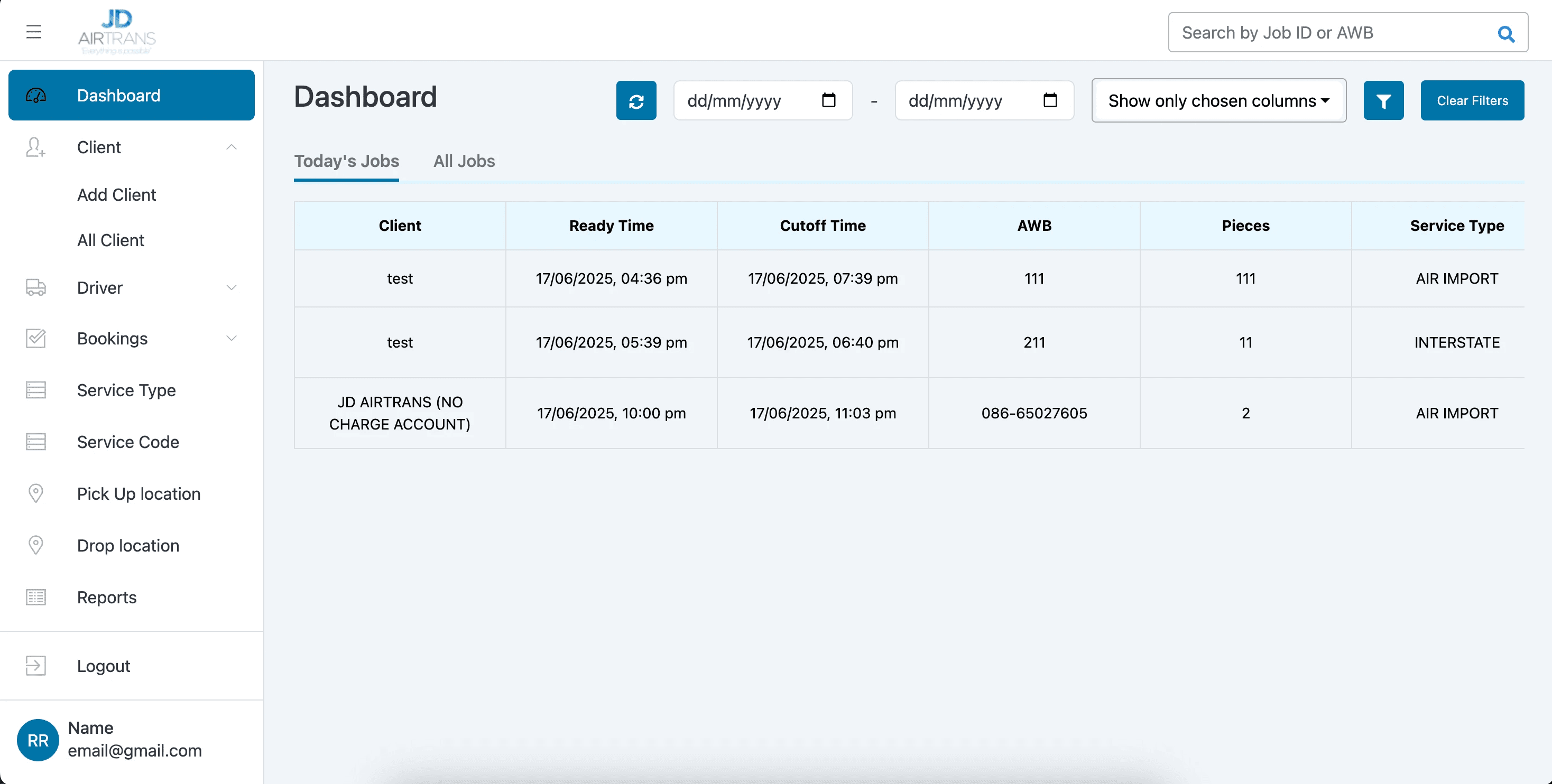Open Show only chosen columns dropdown

[x=1218, y=100]
